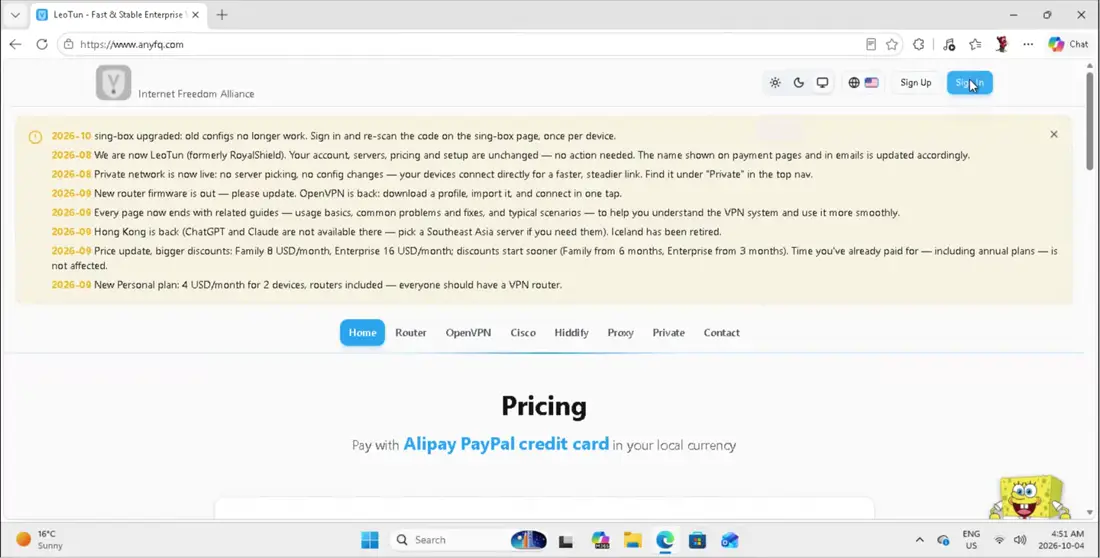Open the Proxy navigation tab
The height and width of the screenshot is (558, 1100).
point(620,333)
